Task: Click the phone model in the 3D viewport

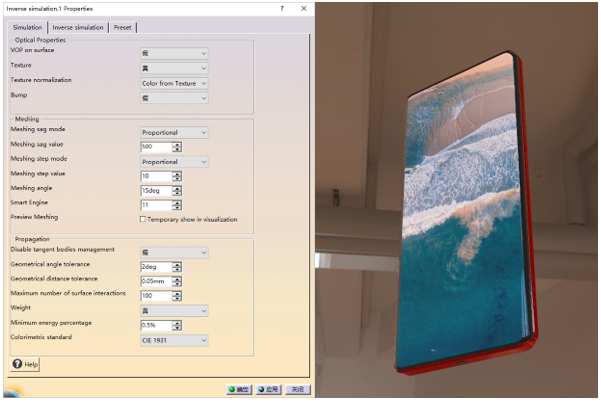Action: click(460, 210)
